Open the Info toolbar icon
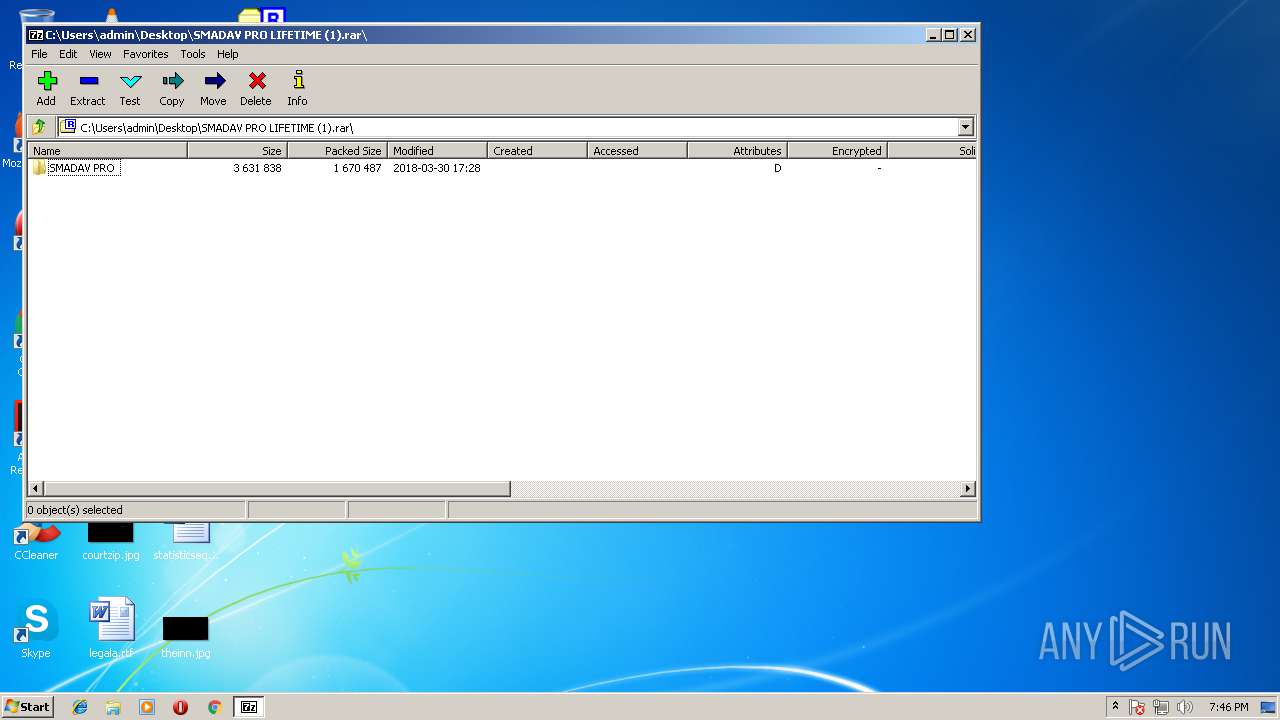Image resolution: width=1280 pixels, height=720 pixels. [297, 88]
